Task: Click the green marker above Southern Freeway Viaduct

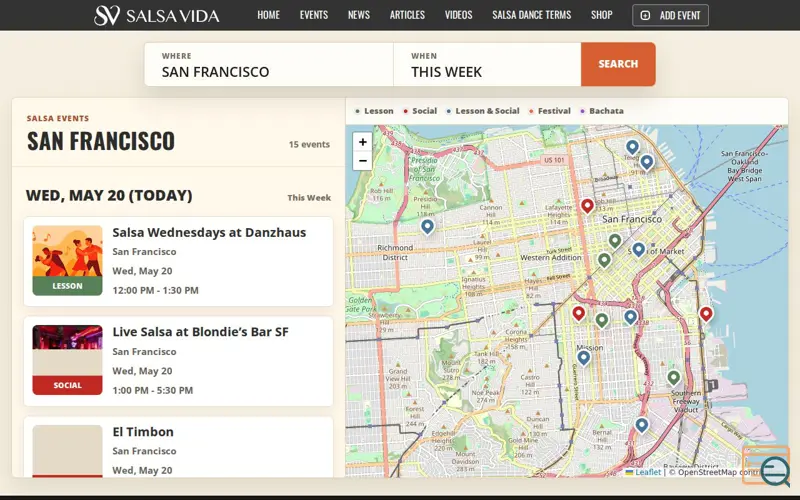Action: click(x=674, y=378)
